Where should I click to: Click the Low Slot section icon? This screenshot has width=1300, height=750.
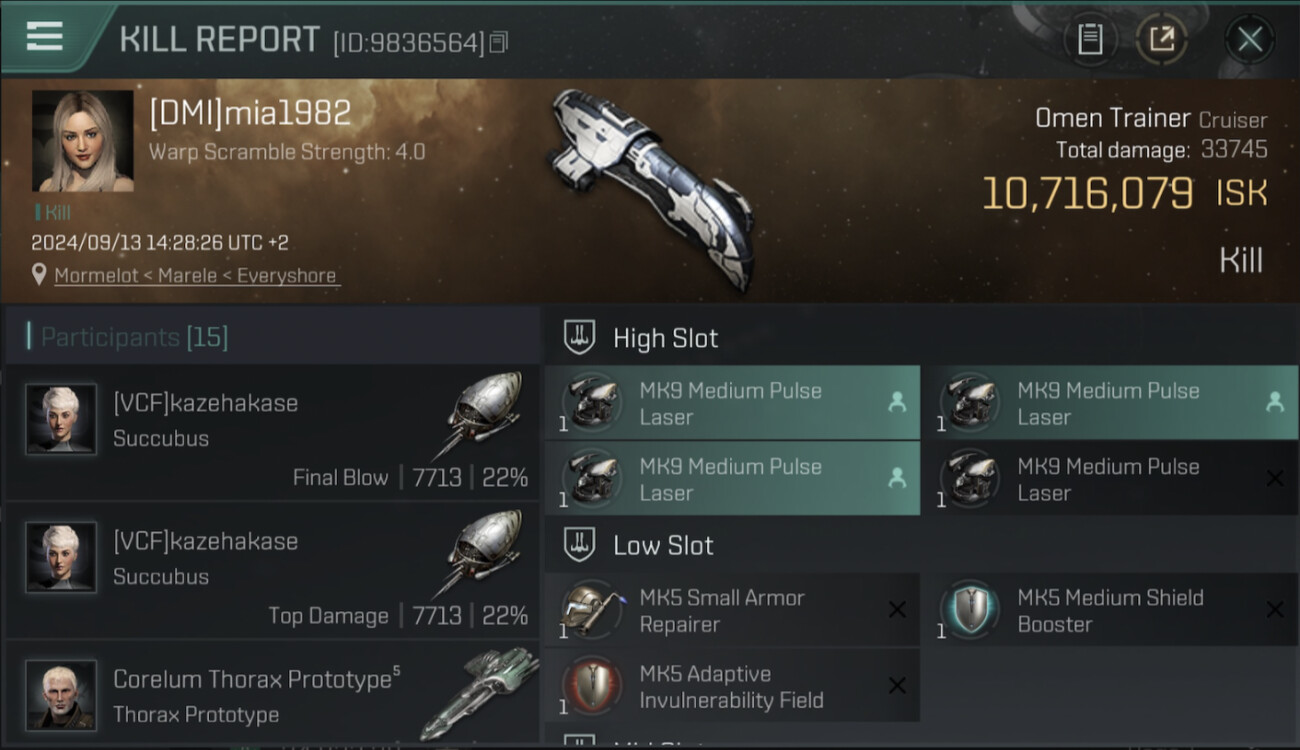pyautogui.click(x=580, y=545)
